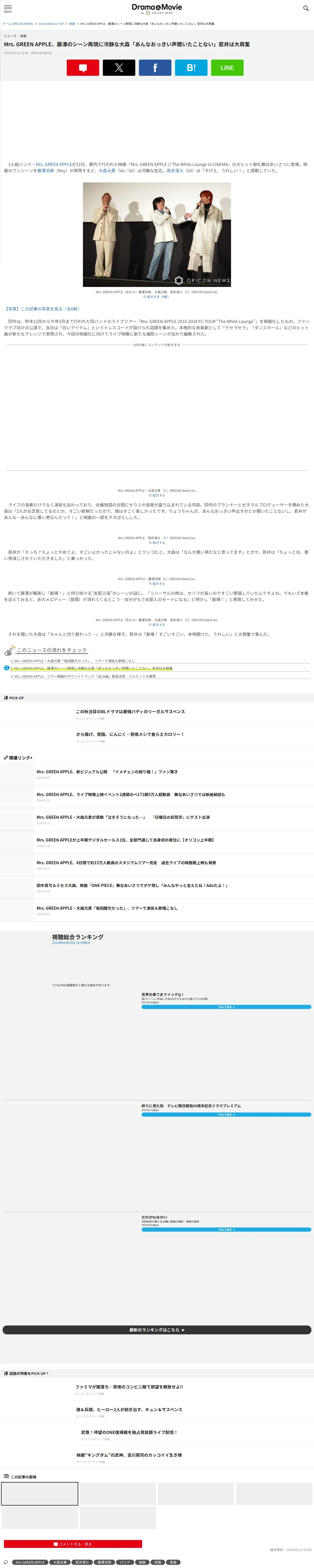Go to ホーム (ORICON NEWS) breadcrumb
Viewport: 314px width, 1568px height.
pyautogui.click(x=18, y=24)
